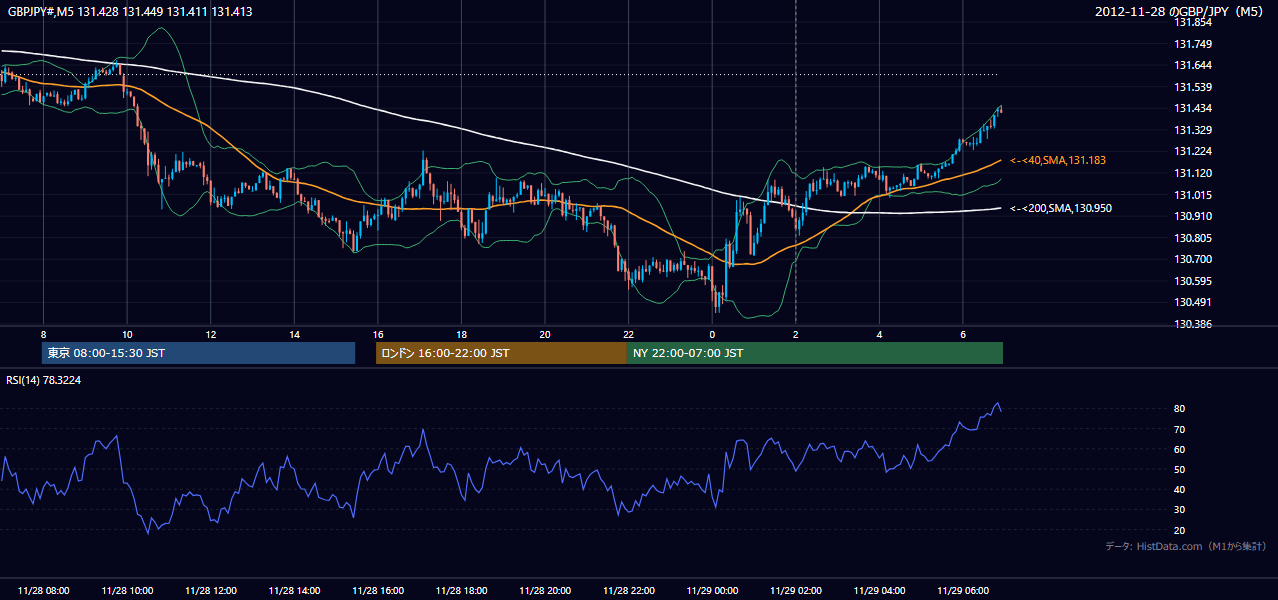The image size is (1278, 600).
Task: Click the 11/28 08:00 bottom time label
Action: click(44, 591)
